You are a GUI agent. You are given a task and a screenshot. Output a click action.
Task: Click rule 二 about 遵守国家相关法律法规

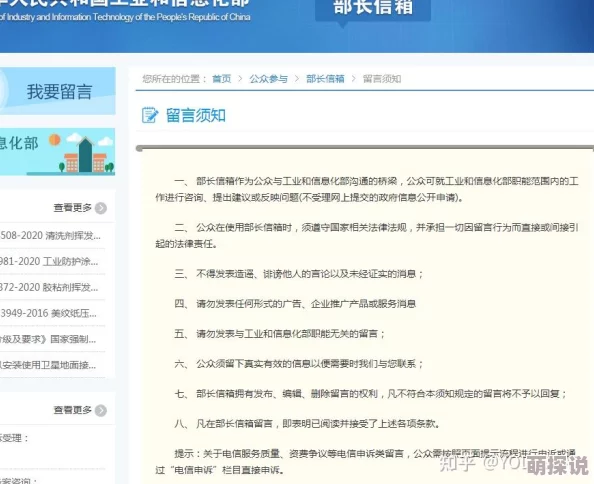tap(367, 236)
